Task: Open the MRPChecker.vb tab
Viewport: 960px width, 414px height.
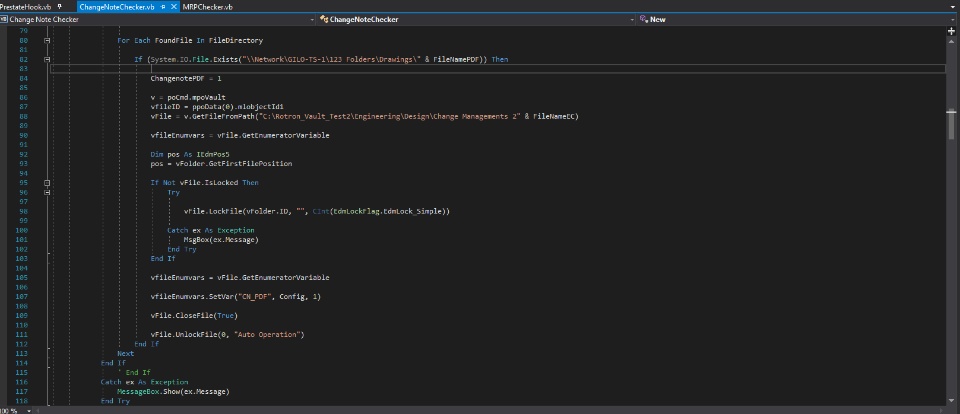Action: pos(207,6)
